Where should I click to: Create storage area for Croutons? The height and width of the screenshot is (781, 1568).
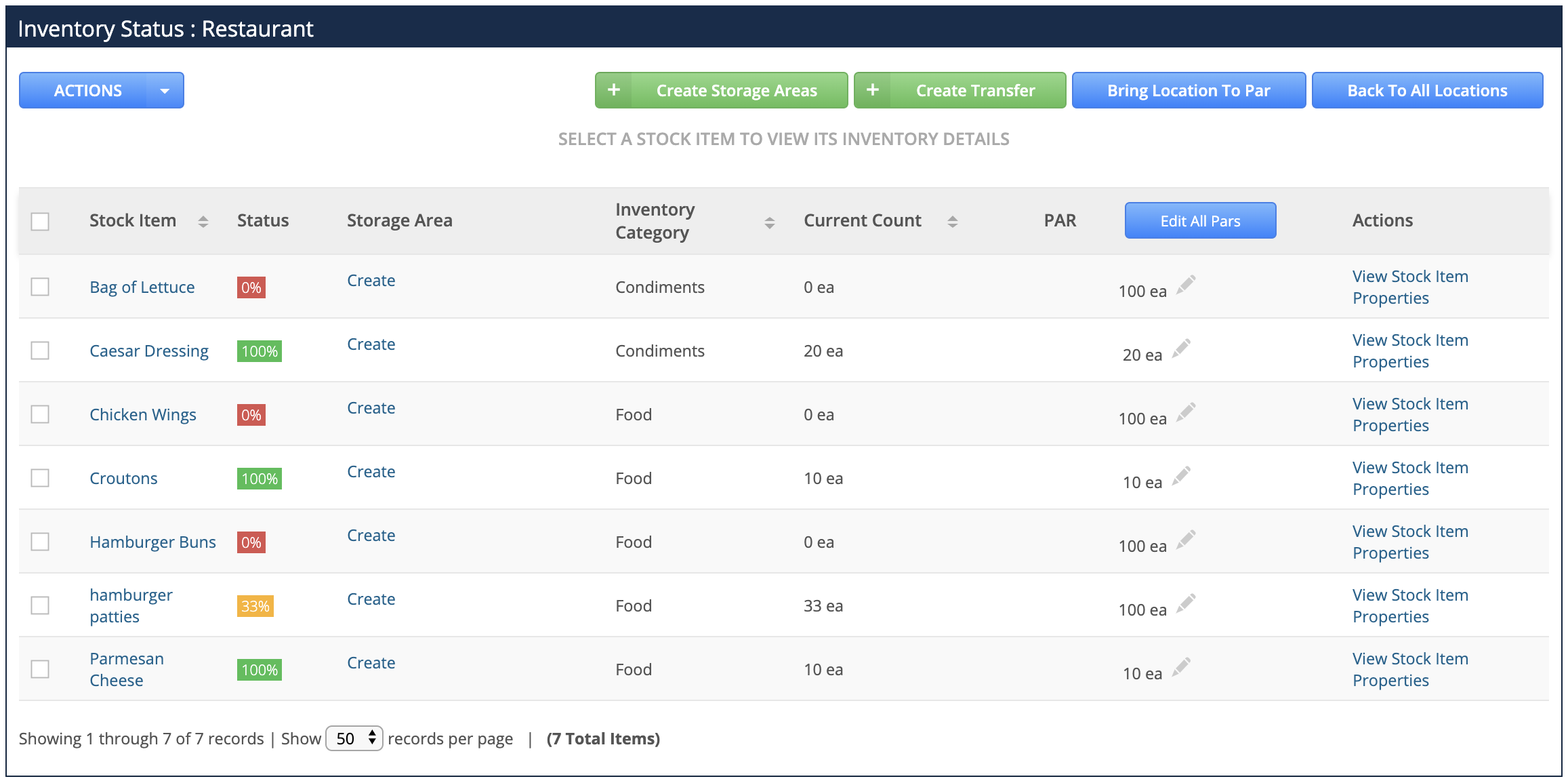coord(371,472)
